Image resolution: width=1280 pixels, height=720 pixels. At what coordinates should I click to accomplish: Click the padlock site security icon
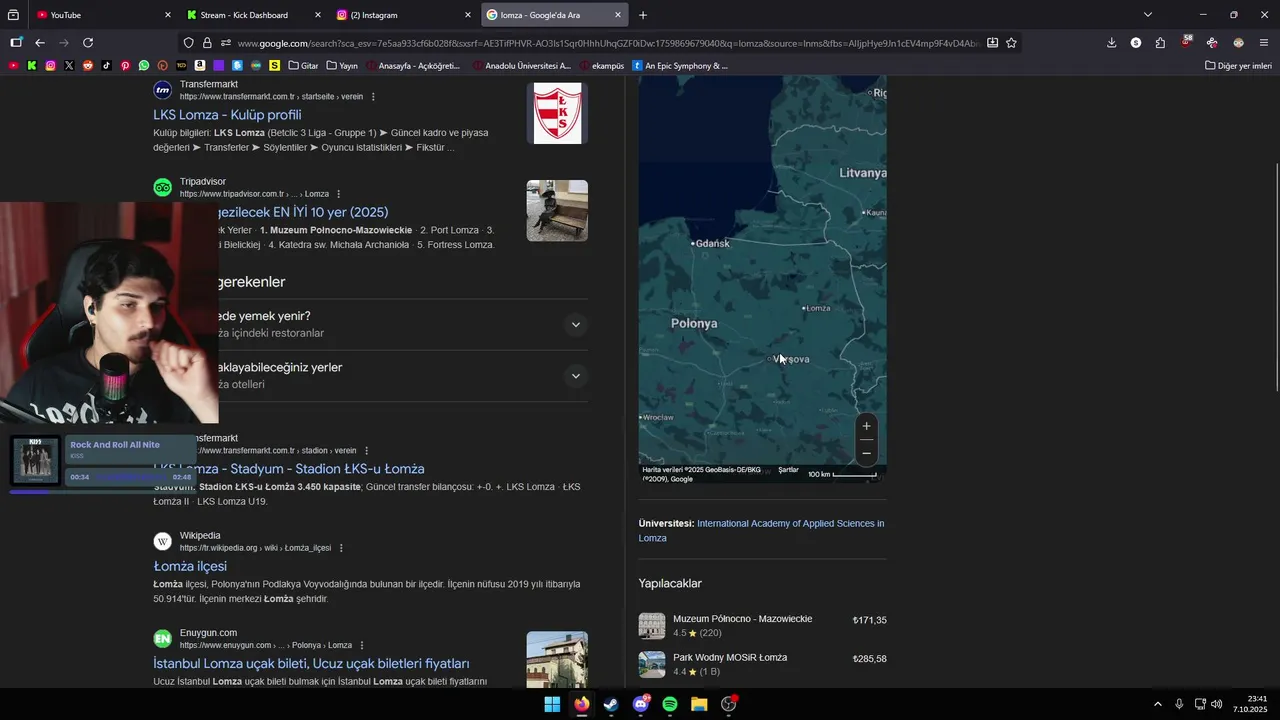point(207,43)
